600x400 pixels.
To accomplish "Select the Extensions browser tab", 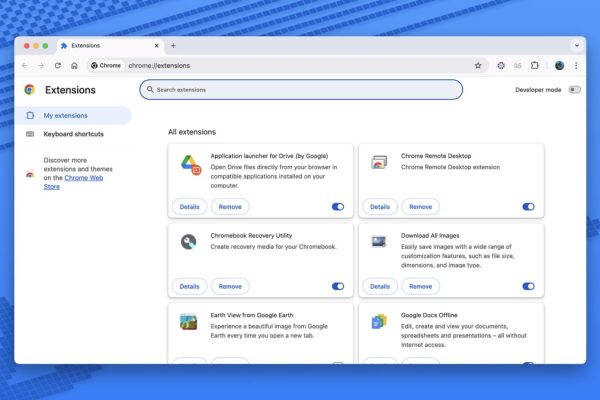I will coord(110,46).
